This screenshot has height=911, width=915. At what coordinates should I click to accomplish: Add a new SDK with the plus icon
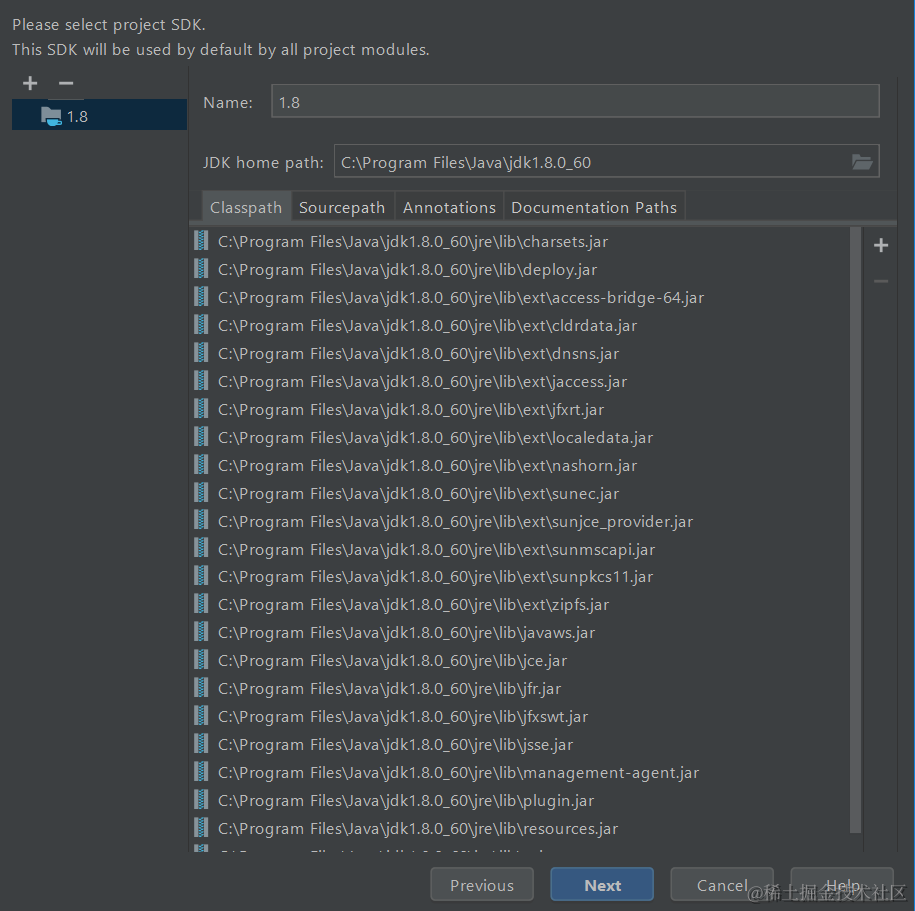click(x=30, y=83)
